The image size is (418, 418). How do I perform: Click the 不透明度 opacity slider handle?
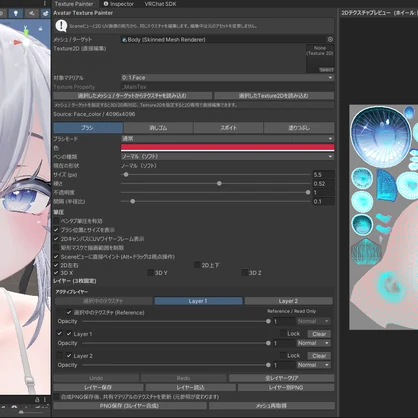(308, 192)
